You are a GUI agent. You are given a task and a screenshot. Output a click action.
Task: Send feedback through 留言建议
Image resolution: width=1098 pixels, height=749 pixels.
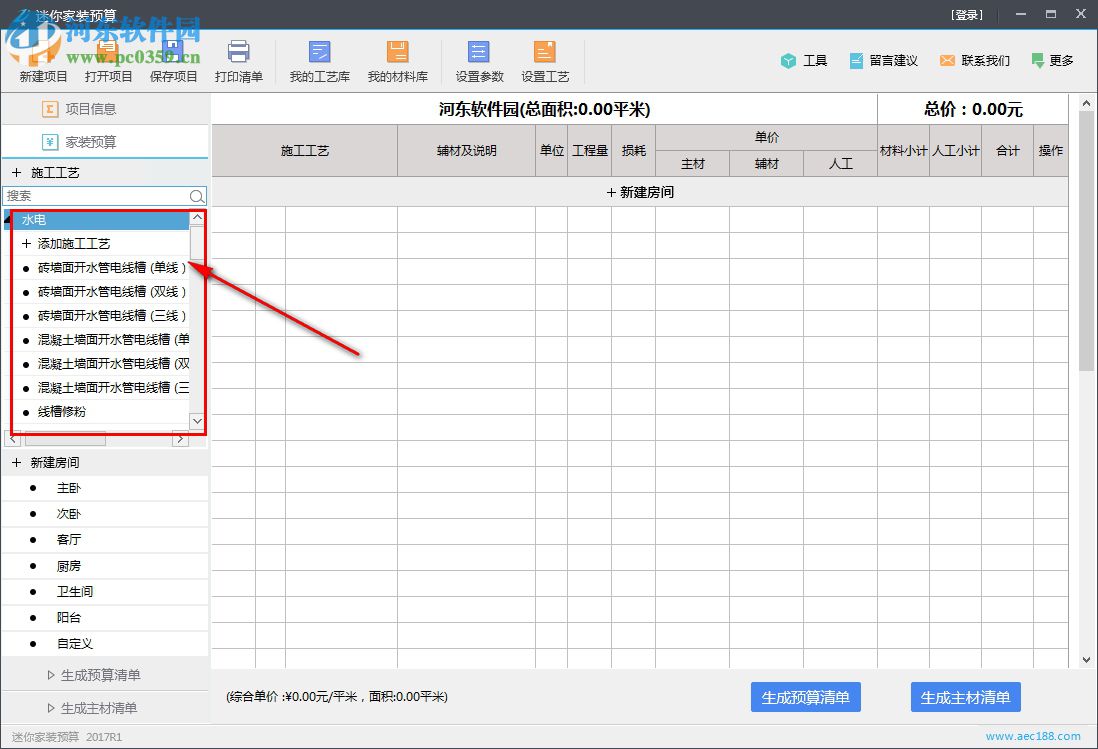883,60
